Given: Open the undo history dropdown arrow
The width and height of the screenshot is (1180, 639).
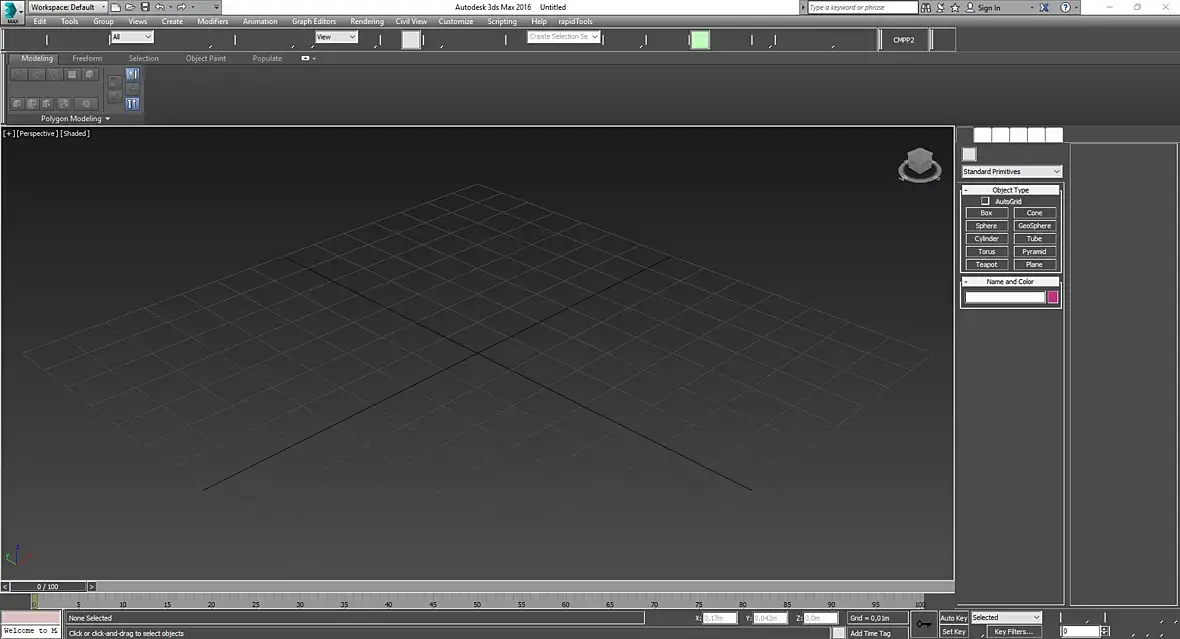Looking at the screenshot, I should coord(170,7).
